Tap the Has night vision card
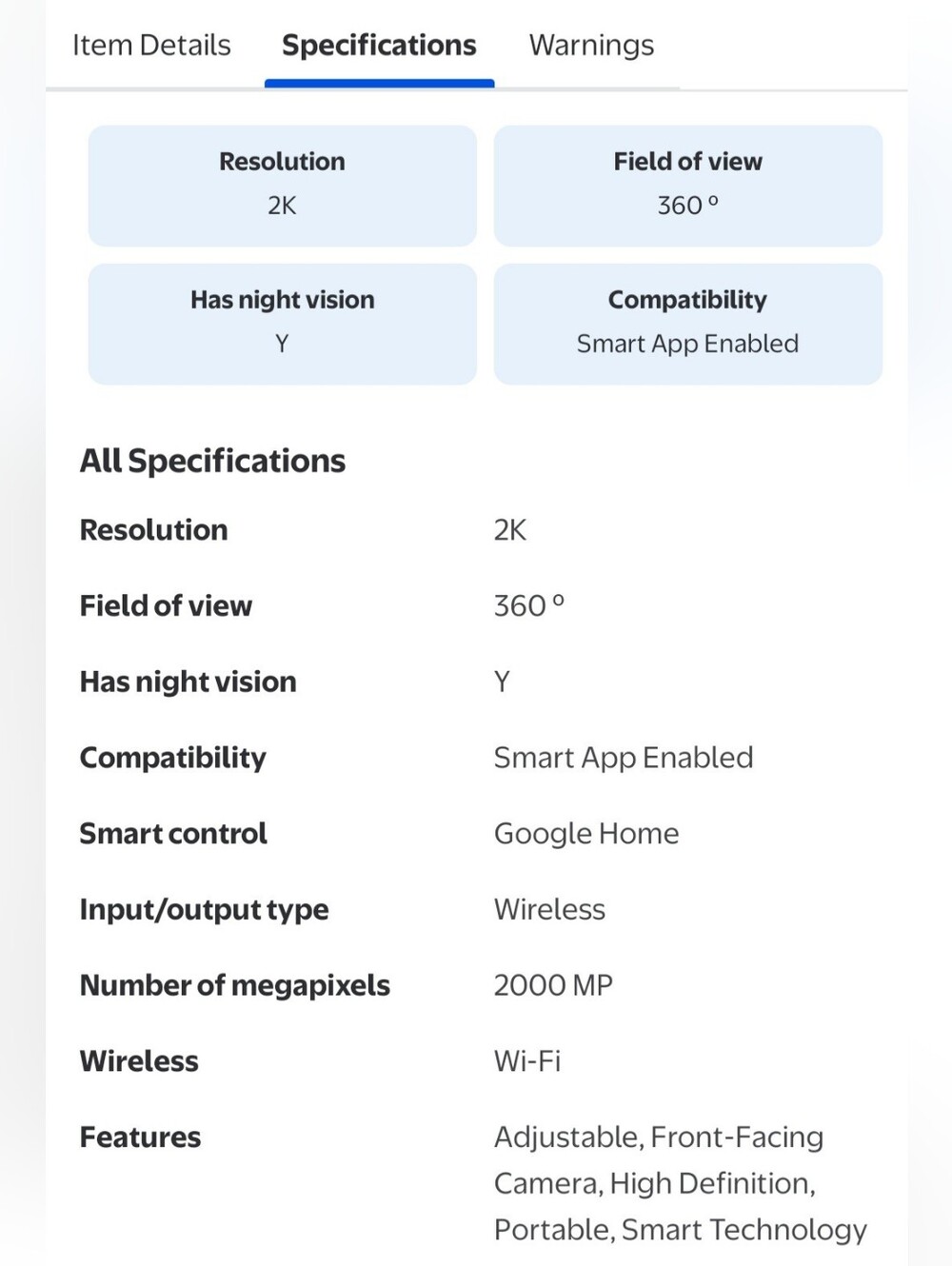Viewport: 952px width, 1266px height. tap(282, 324)
